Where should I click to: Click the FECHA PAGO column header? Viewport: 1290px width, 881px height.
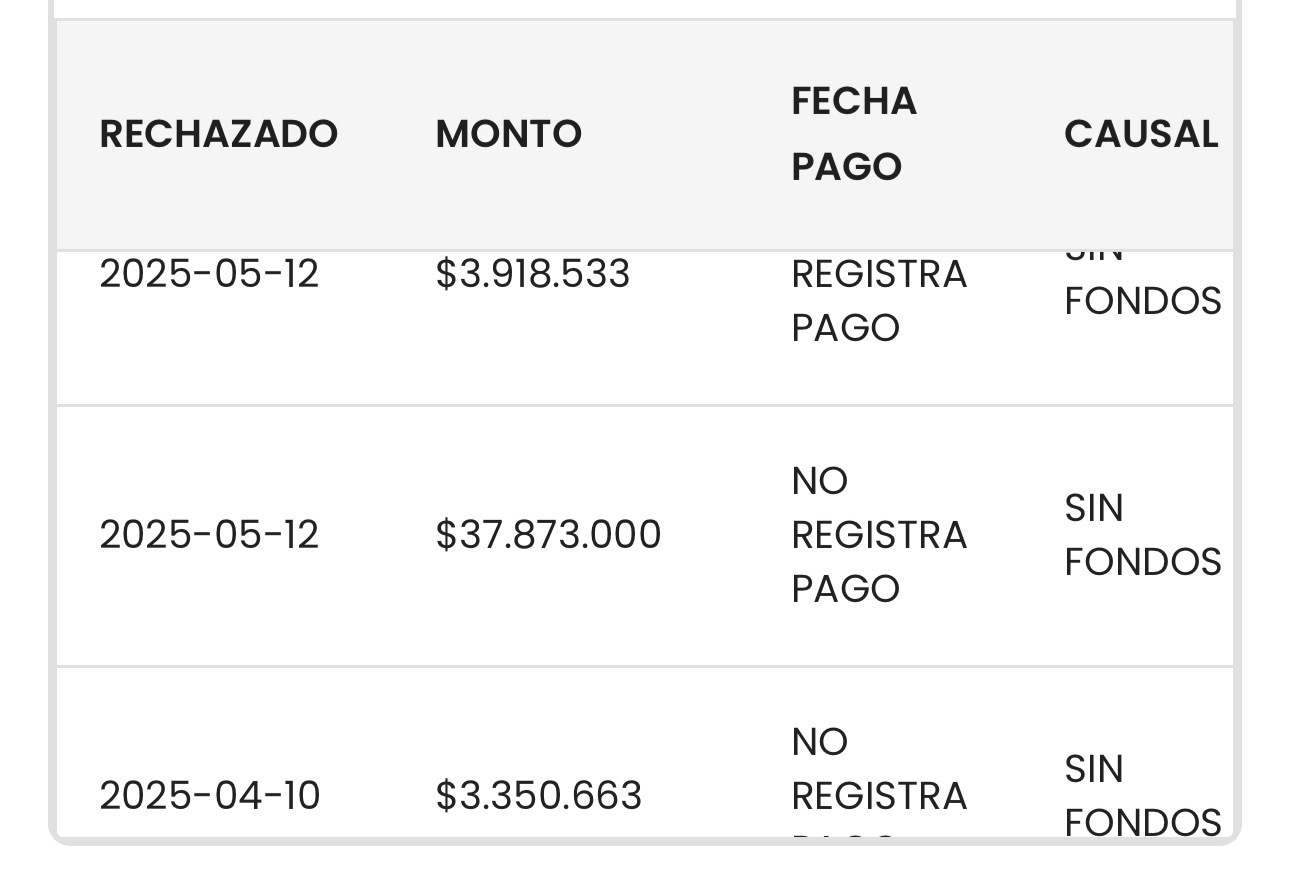(854, 134)
